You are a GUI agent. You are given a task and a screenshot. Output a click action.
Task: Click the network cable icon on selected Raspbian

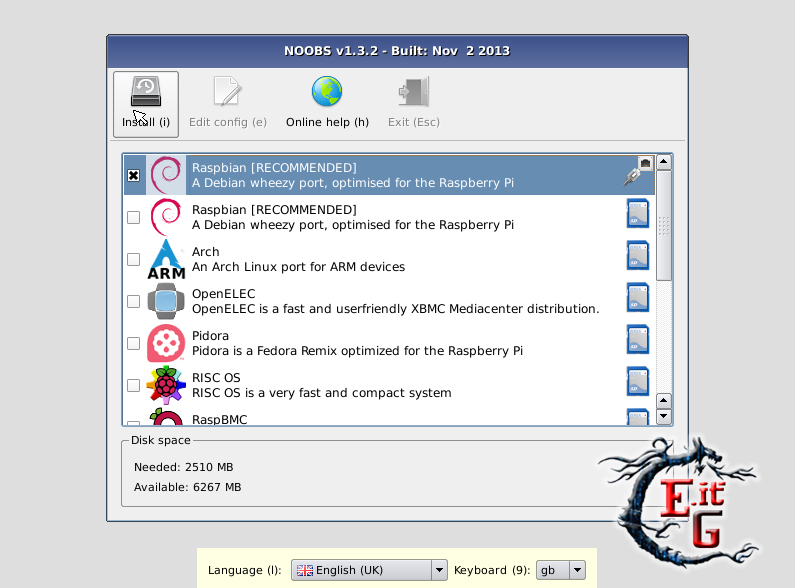pos(638,171)
